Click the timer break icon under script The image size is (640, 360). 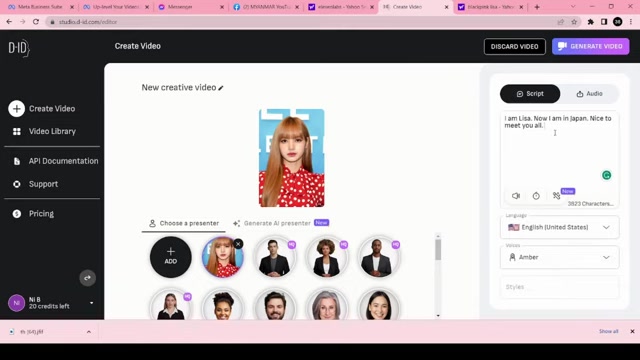click(x=536, y=196)
